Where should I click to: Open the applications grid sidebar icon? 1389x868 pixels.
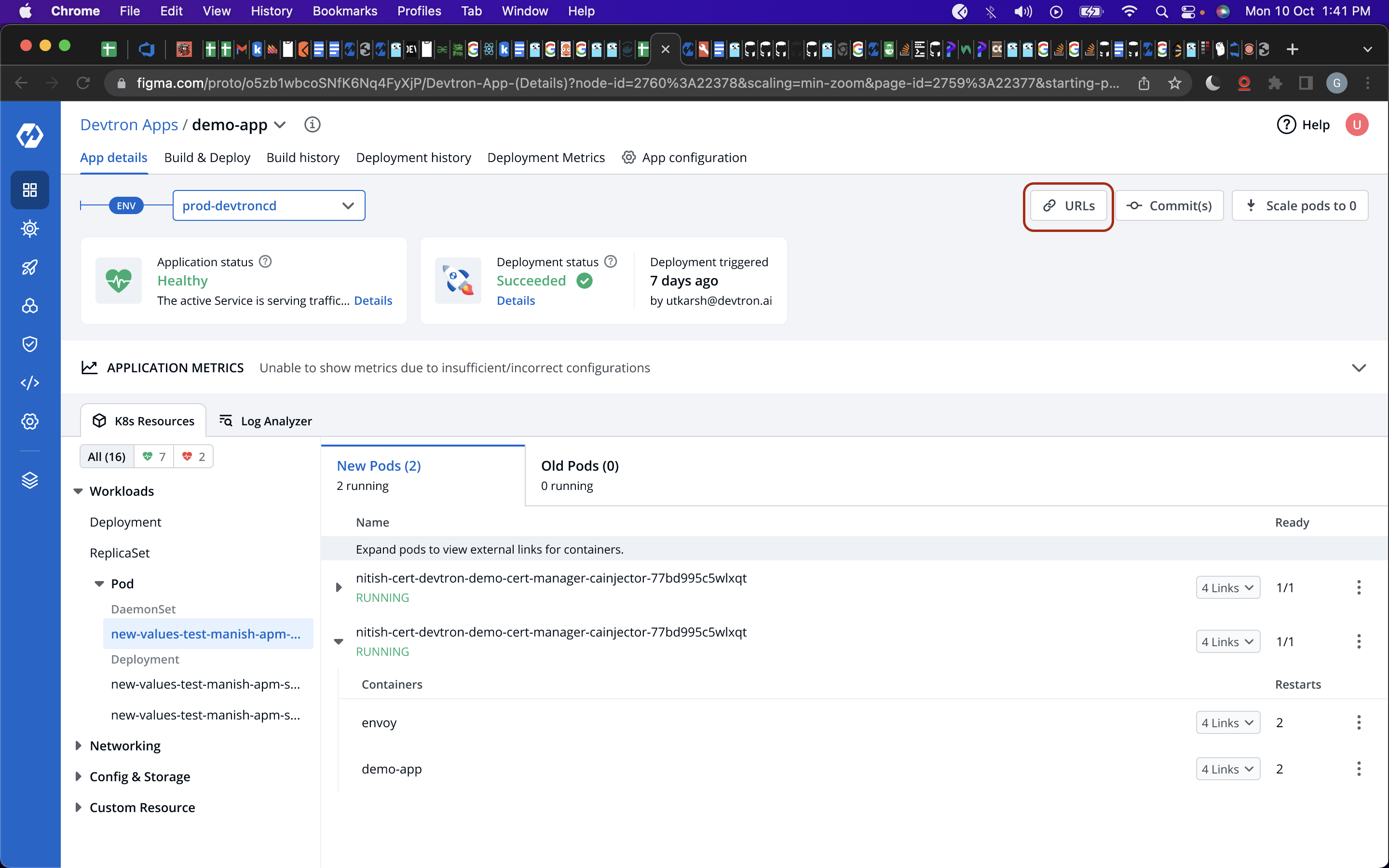tap(30, 190)
